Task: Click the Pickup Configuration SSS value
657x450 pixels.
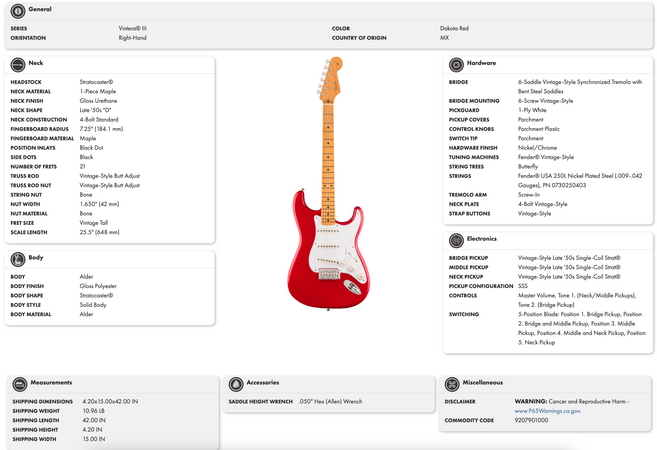Action: [x=523, y=285]
